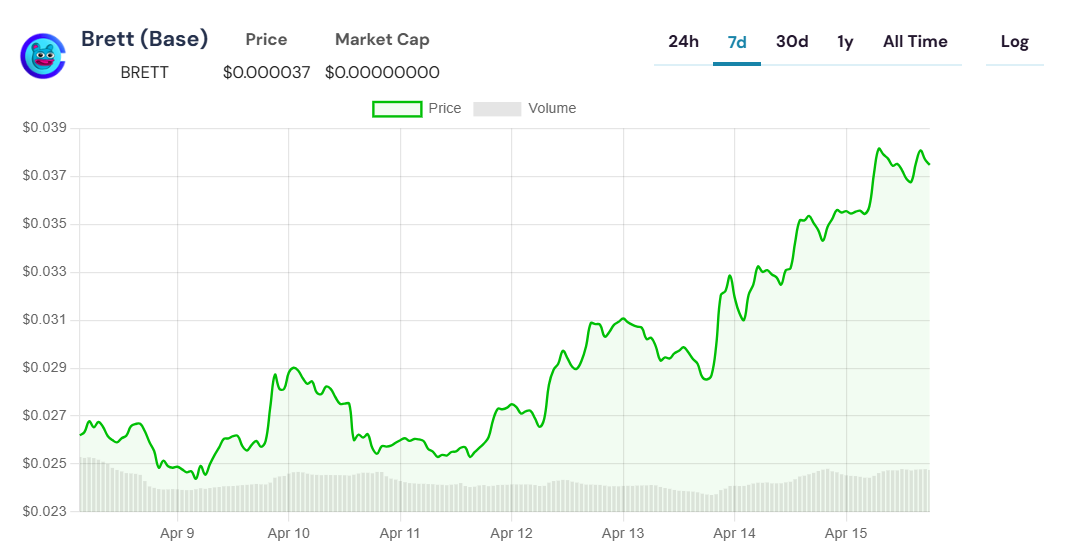Click the $0.037 y-axis label
Image resolution: width=1086 pixels, height=556 pixels.
[x=44, y=176]
